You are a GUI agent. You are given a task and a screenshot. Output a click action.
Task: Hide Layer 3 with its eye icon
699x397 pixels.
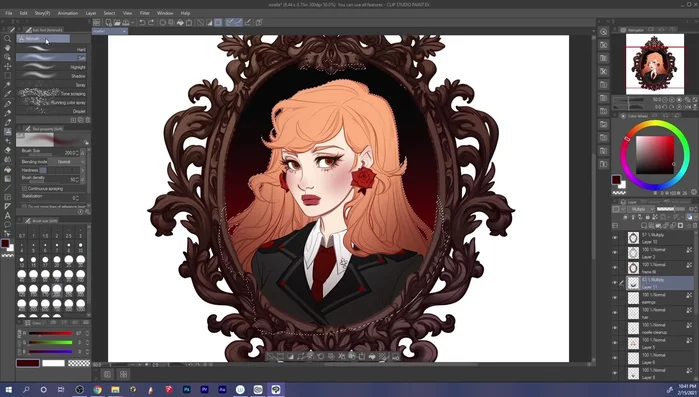[x=615, y=253]
